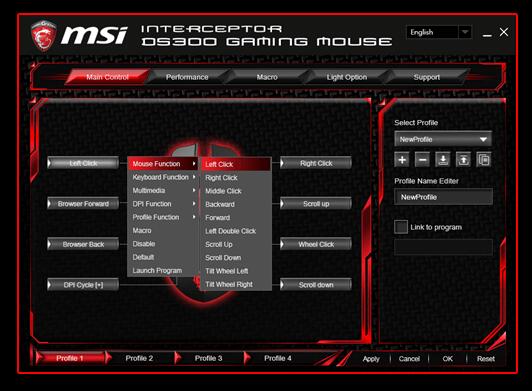532x391 pixels.
Task: Choose Tilt Wheel Left option
Action: pos(236,271)
